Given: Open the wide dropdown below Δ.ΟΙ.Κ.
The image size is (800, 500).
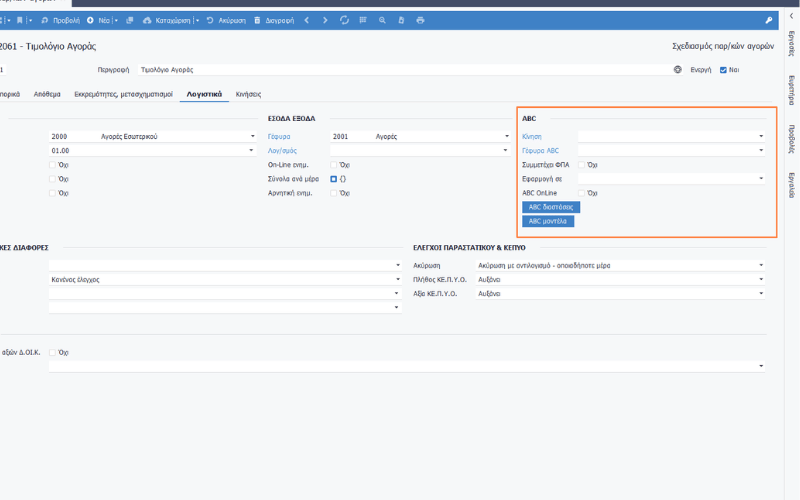Looking at the screenshot, I should (x=761, y=366).
